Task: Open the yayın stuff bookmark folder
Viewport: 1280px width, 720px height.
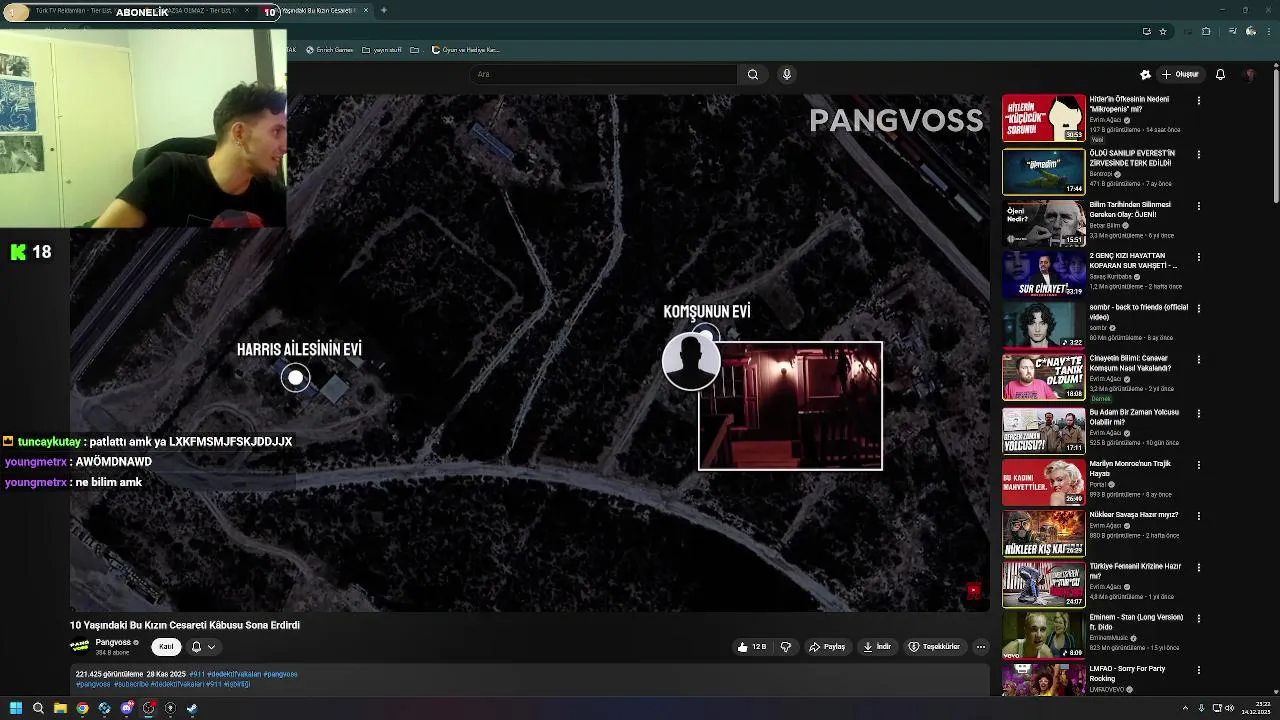Action: [x=382, y=50]
